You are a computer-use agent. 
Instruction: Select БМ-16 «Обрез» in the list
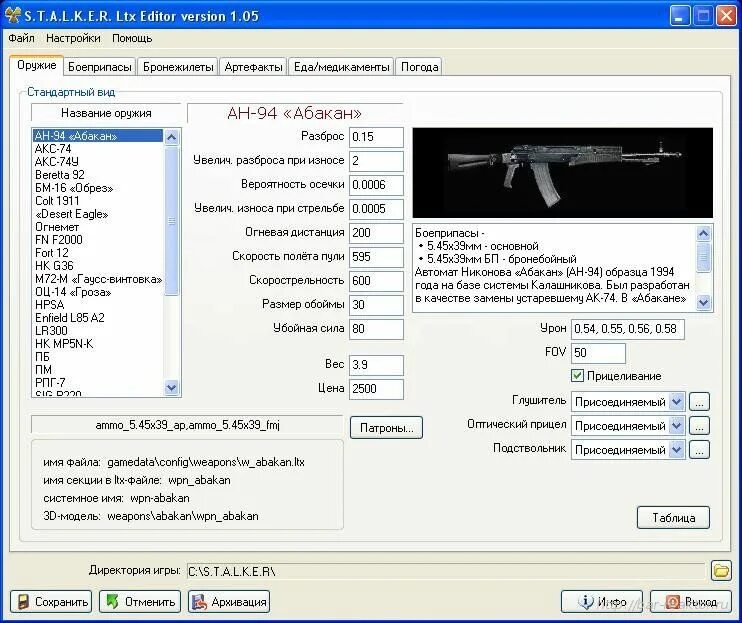(x=97, y=188)
